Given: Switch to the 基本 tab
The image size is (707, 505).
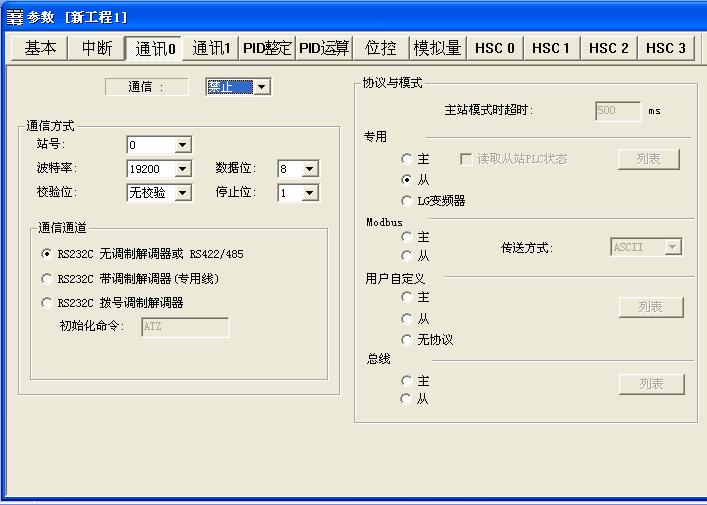Looking at the screenshot, I should (40, 48).
